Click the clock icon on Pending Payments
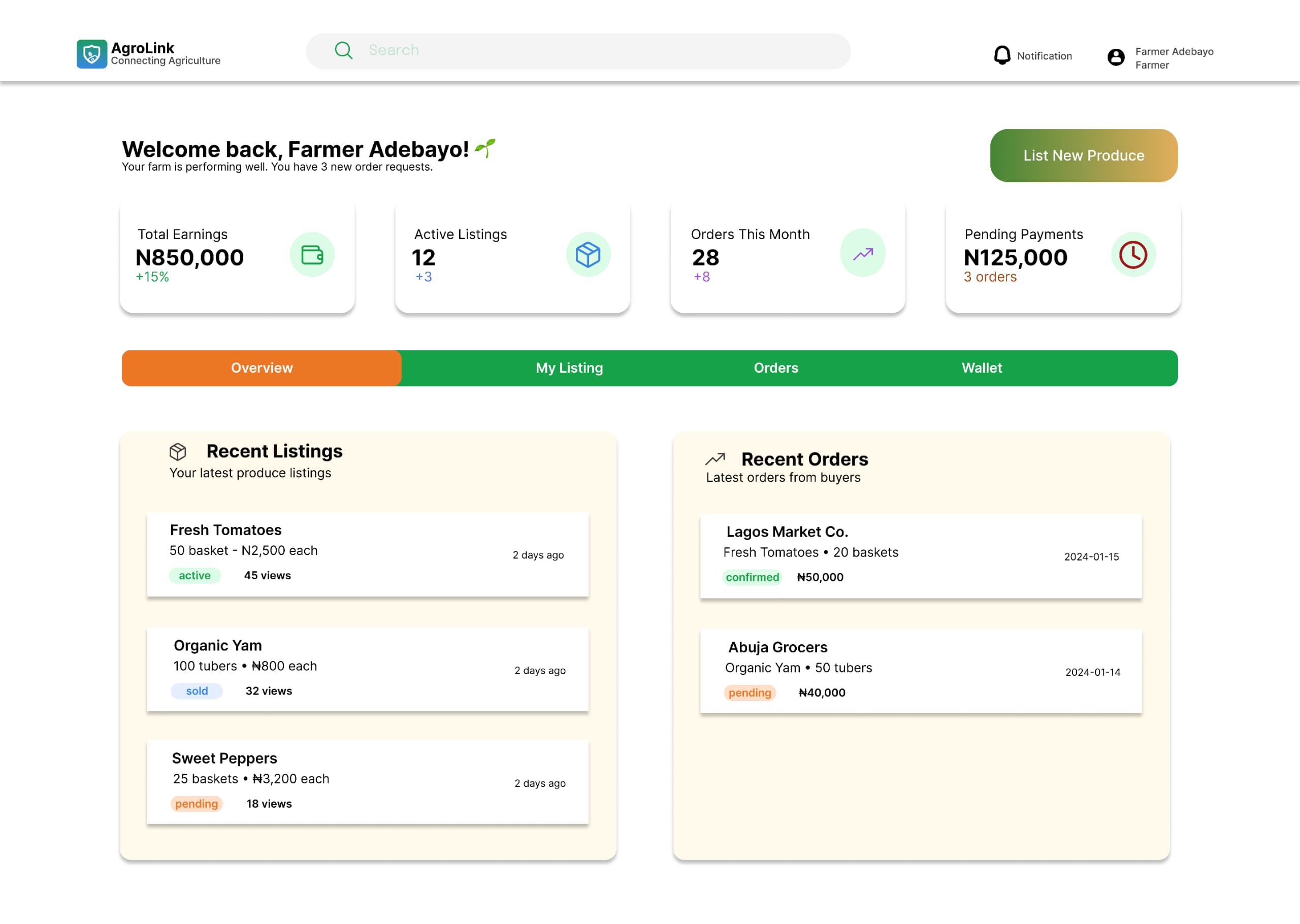The image size is (1300, 924). click(x=1133, y=254)
